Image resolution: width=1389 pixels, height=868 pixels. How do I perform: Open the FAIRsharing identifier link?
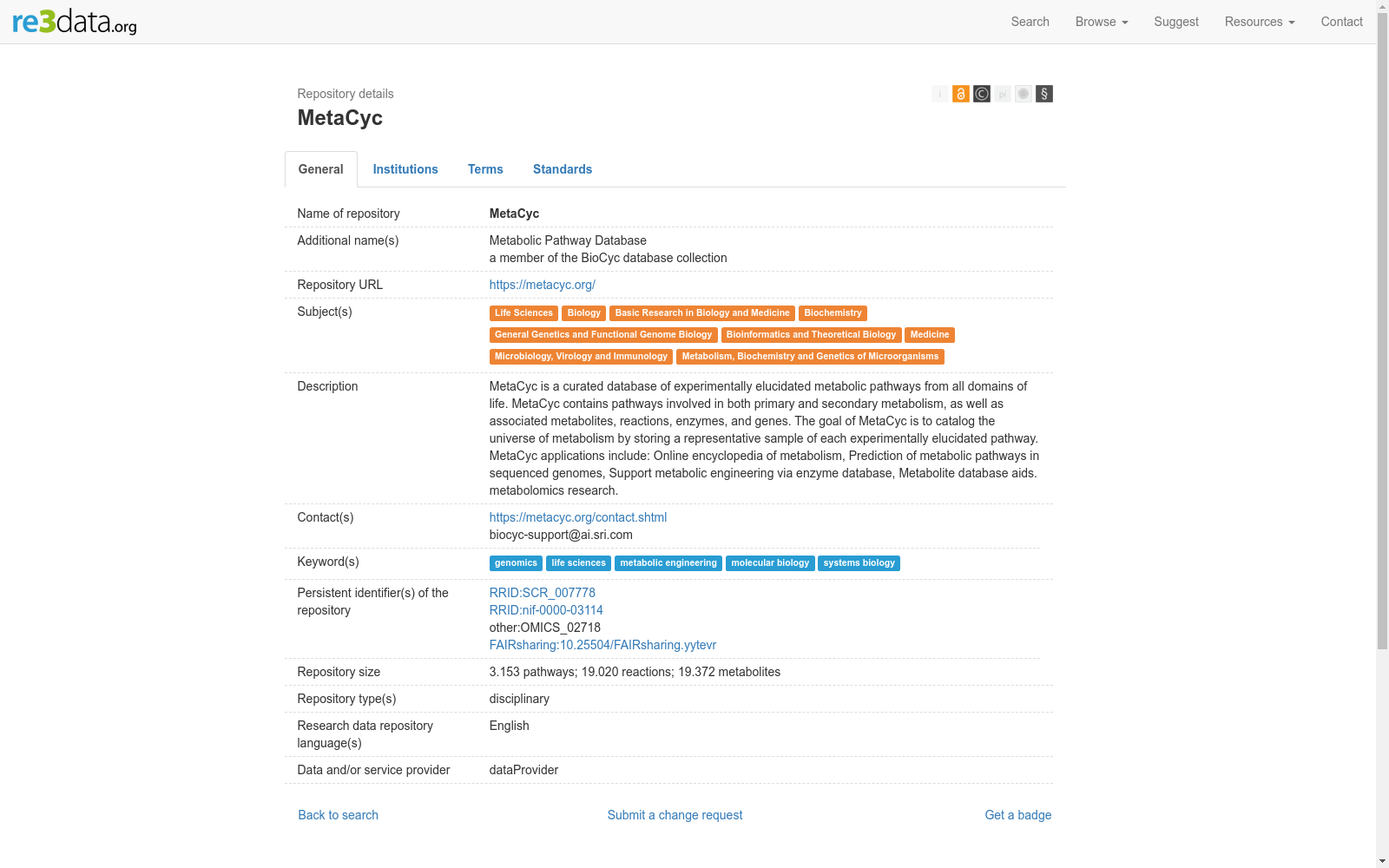(x=602, y=645)
